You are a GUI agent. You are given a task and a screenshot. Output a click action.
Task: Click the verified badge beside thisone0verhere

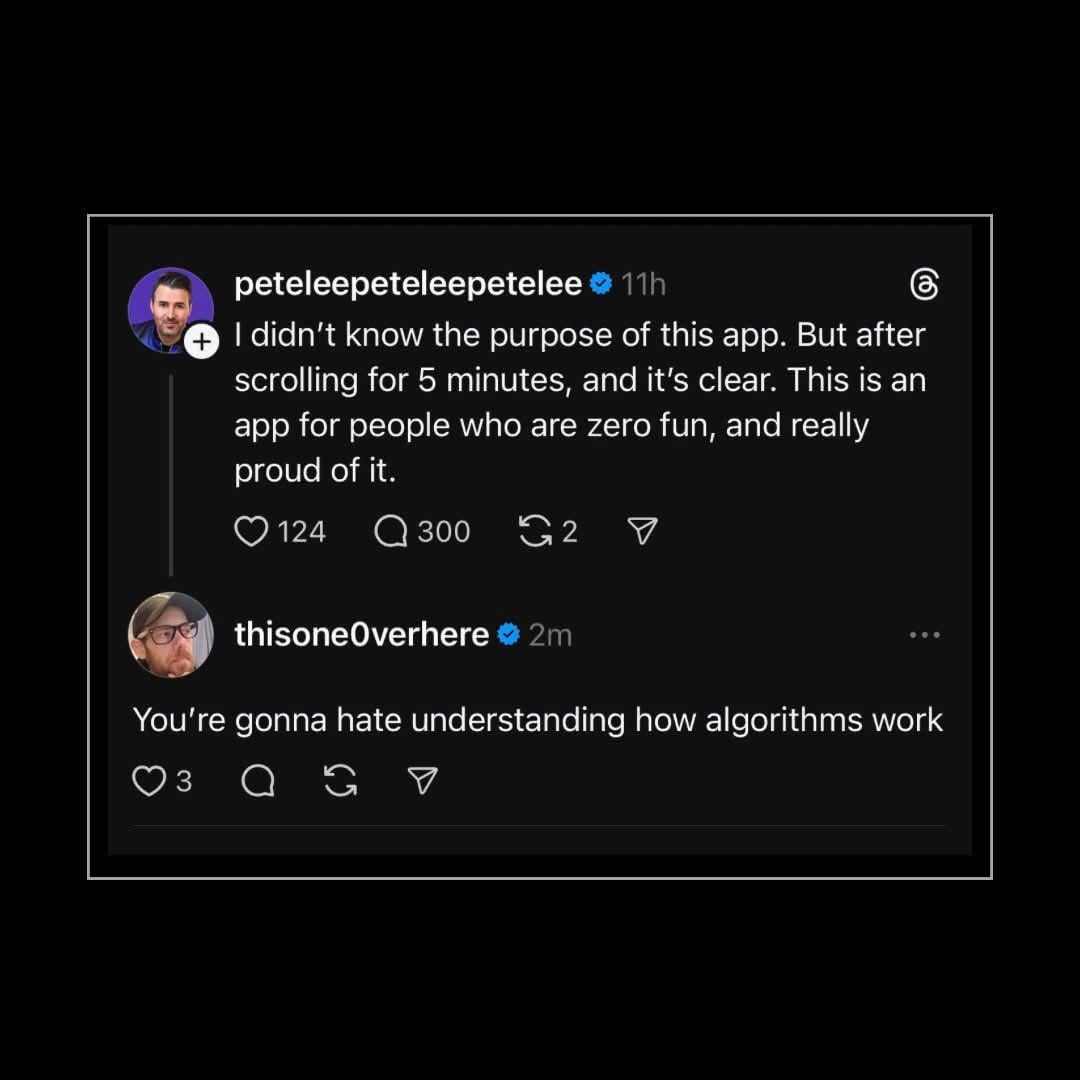coord(508,635)
